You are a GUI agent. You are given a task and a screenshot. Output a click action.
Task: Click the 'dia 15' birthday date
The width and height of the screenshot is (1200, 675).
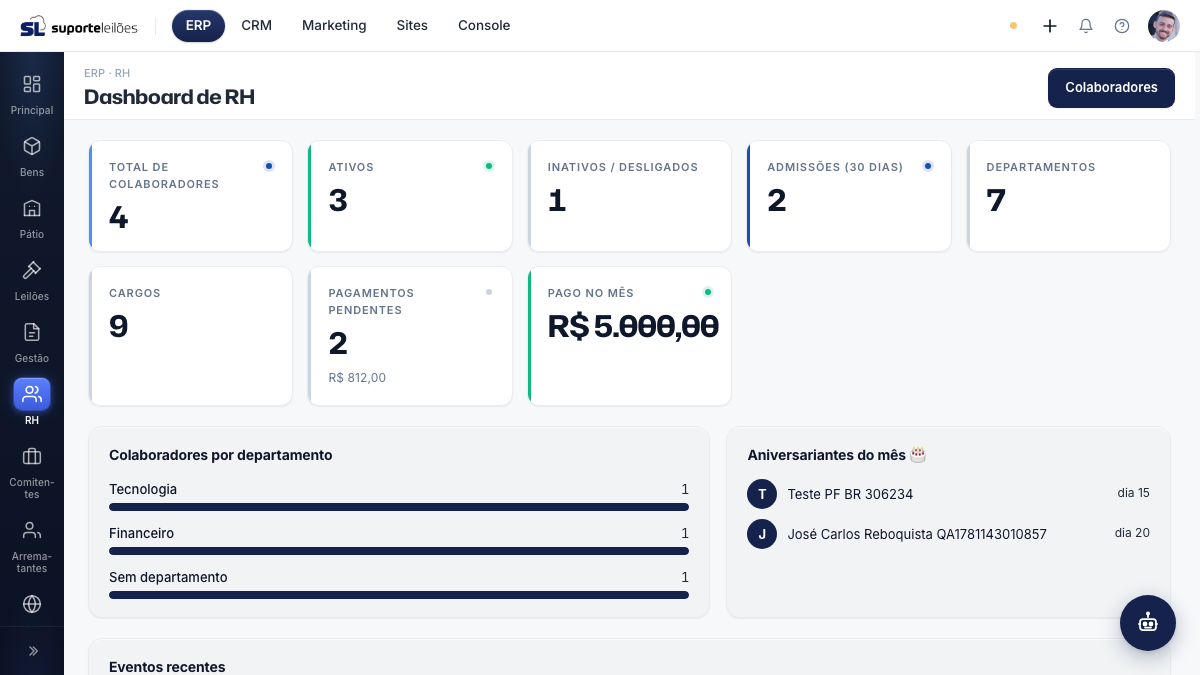[x=1134, y=493]
